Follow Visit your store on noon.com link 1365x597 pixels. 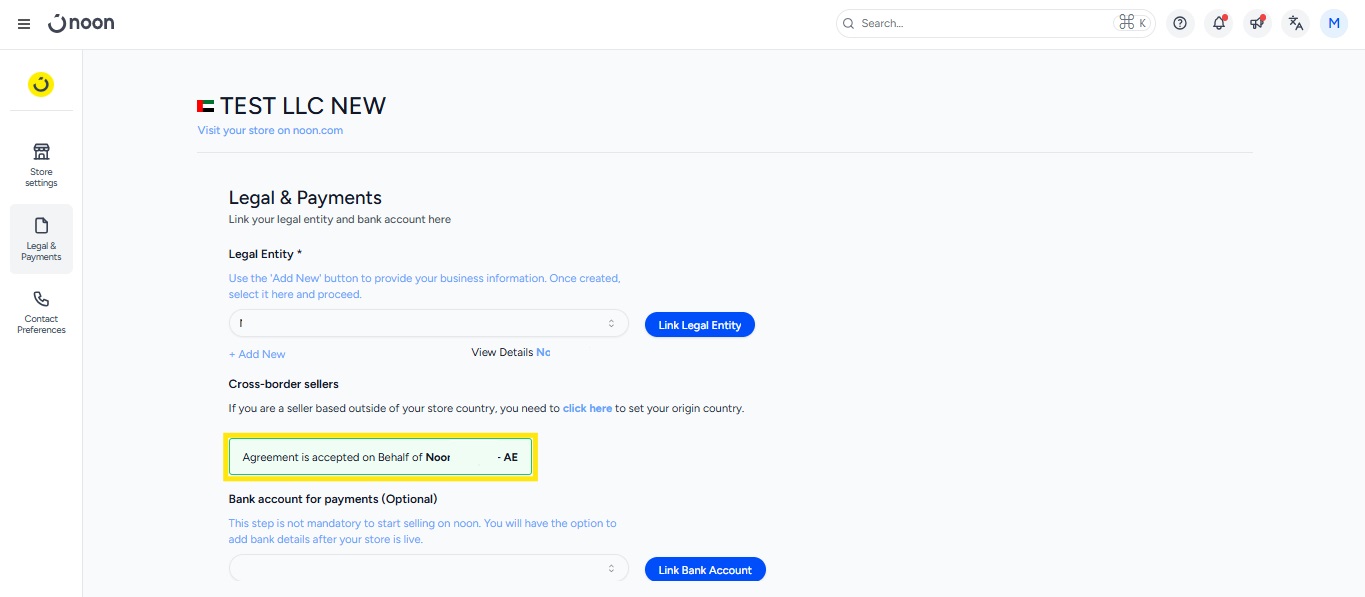(270, 130)
